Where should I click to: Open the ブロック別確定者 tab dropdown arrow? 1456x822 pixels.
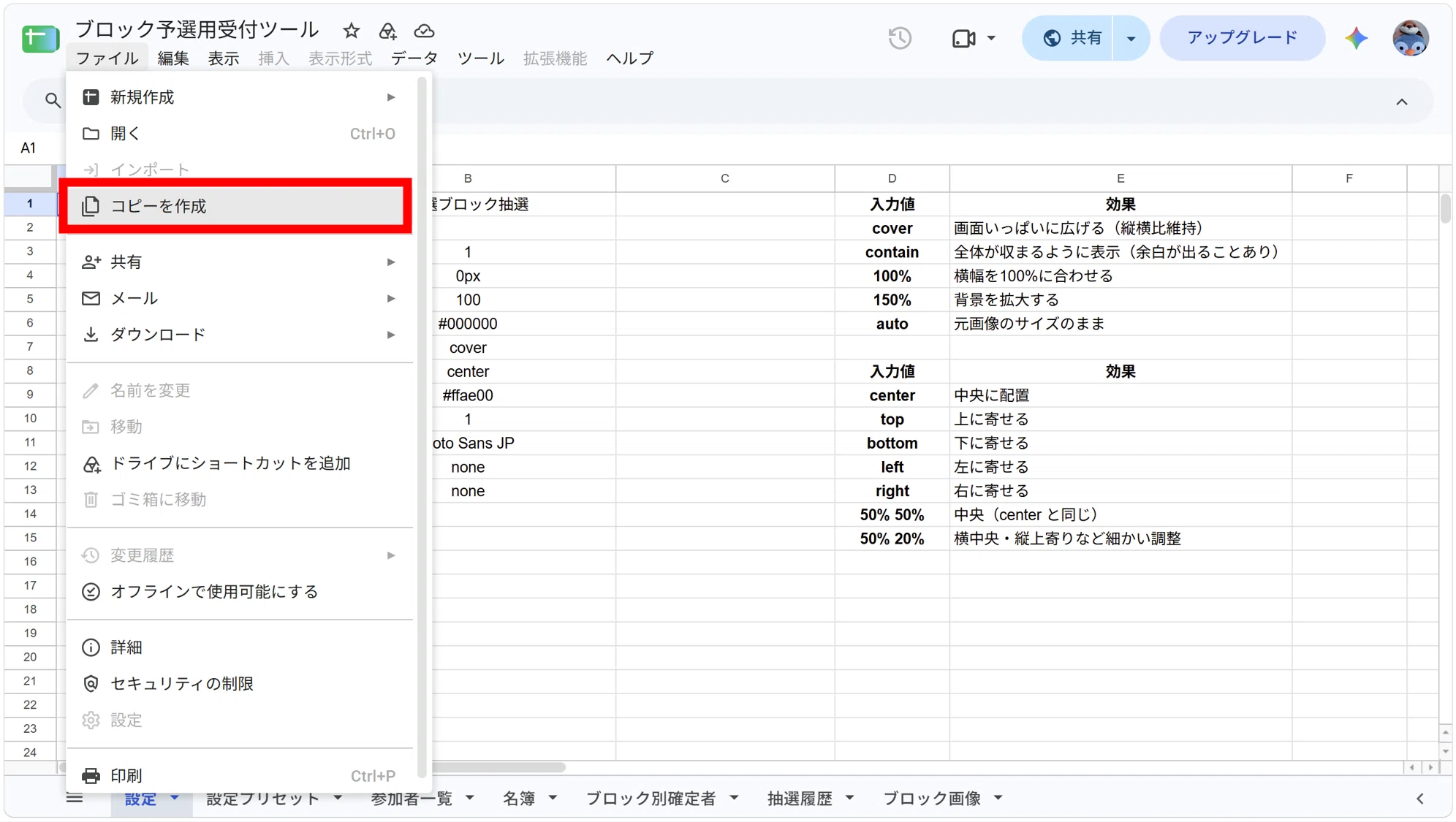(733, 798)
